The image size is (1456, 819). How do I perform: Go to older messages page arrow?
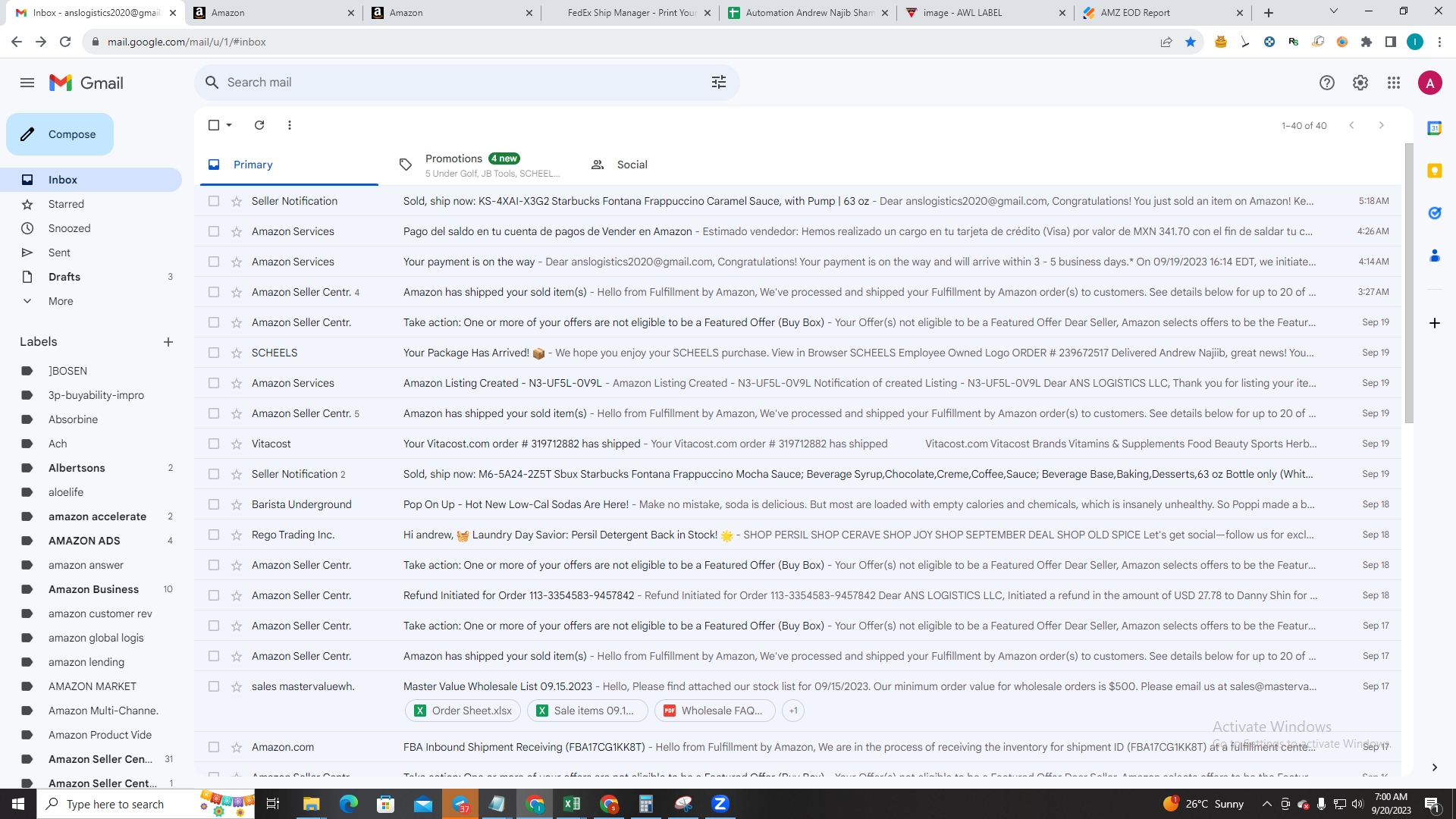click(x=1382, y=125)
